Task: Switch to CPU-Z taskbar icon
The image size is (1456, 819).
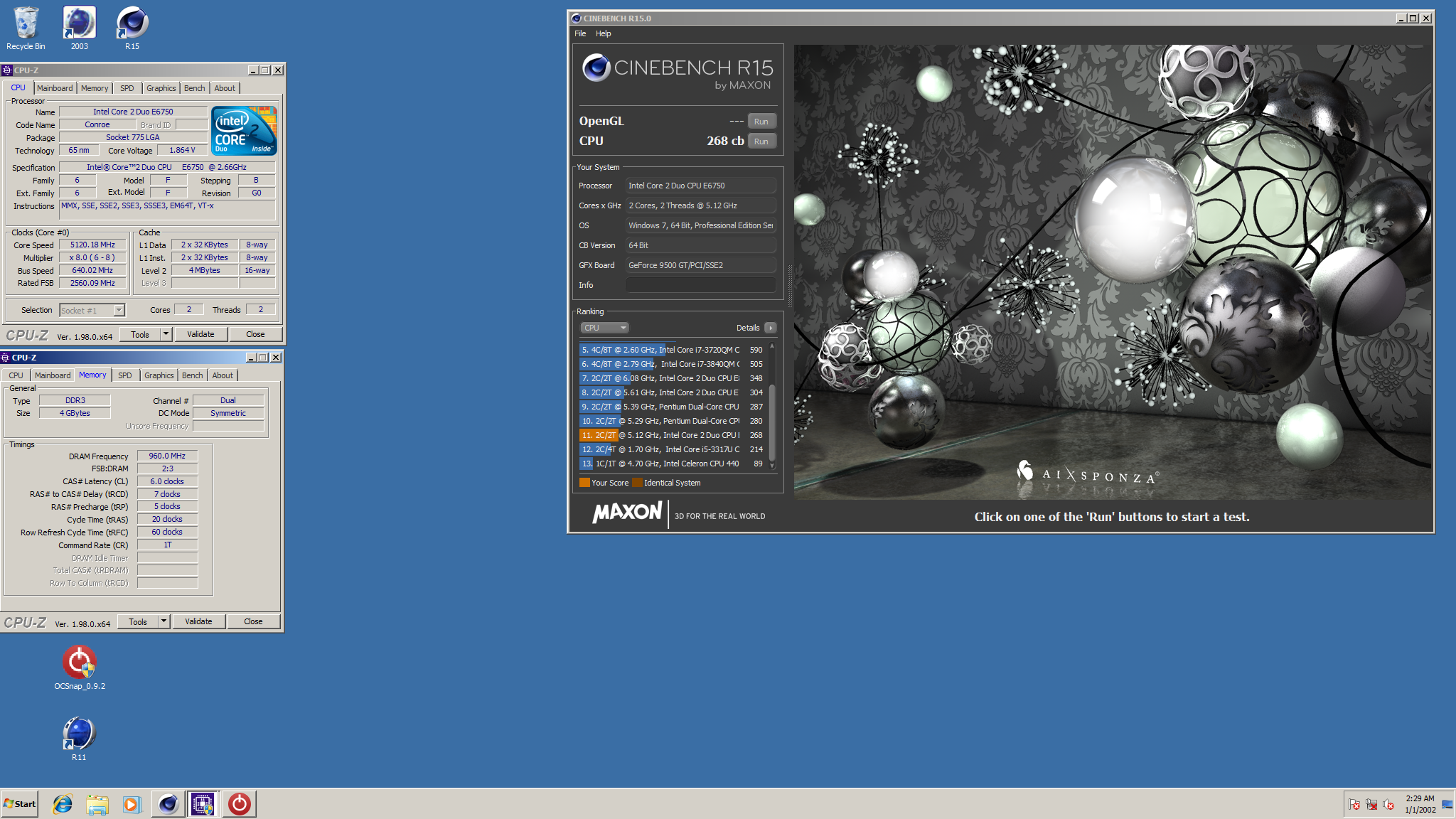Action: point(203,804)
